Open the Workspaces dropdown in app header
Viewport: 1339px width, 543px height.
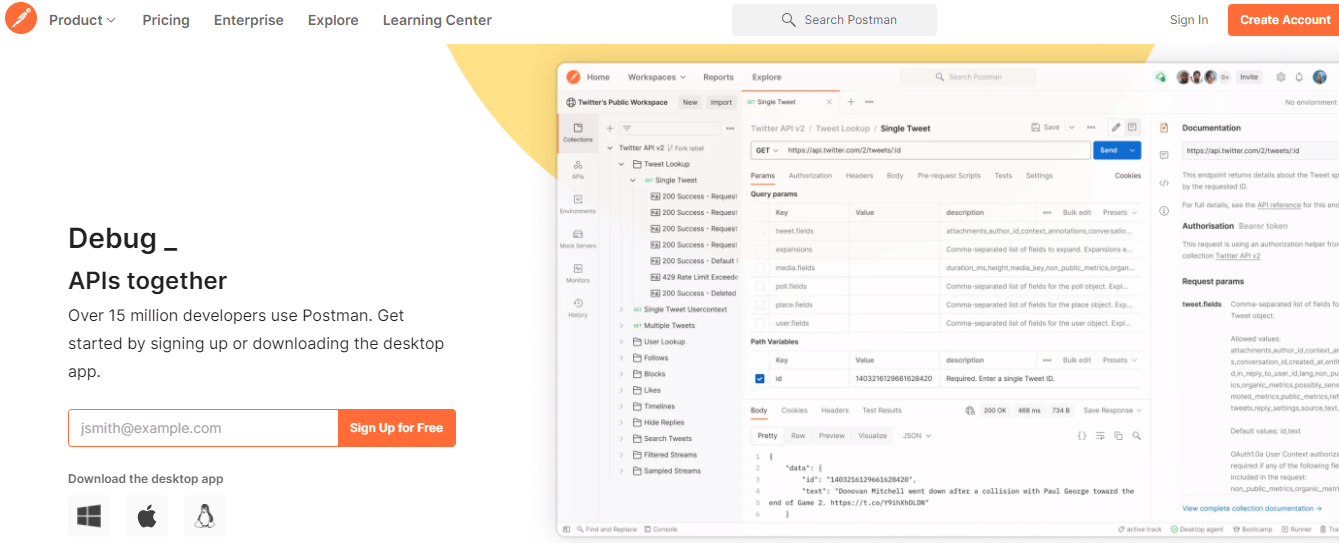pyautogui.click(x=657, y=77)
